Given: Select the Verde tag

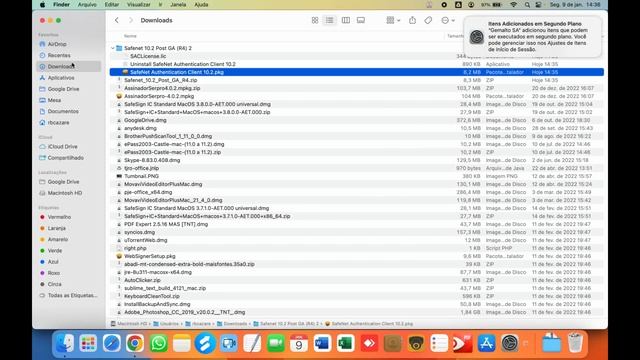Looking at the screenshot, I should pos(55,250).
